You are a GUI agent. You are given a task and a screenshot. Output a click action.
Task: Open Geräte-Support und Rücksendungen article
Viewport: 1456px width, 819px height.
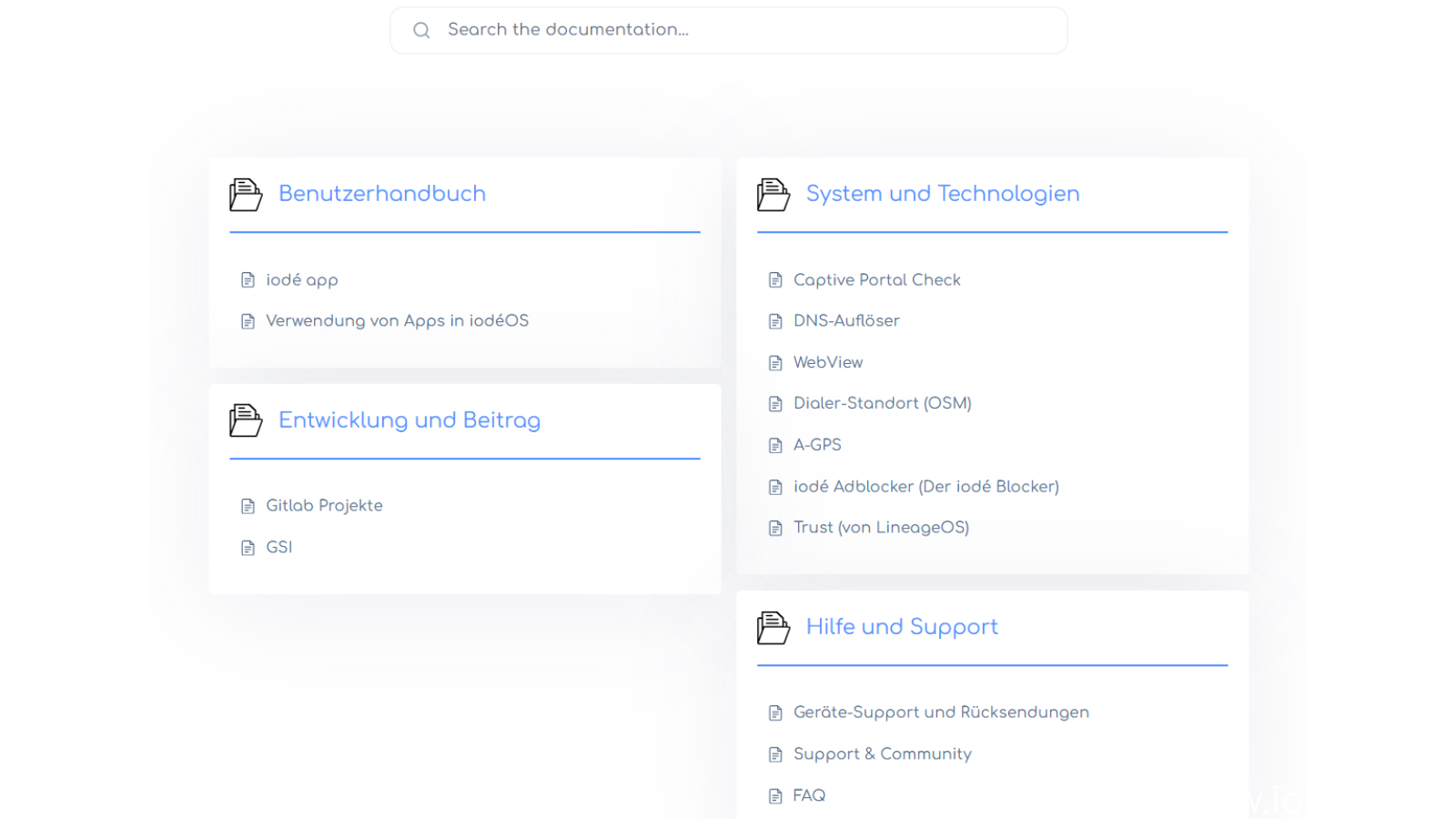(941, 713)
